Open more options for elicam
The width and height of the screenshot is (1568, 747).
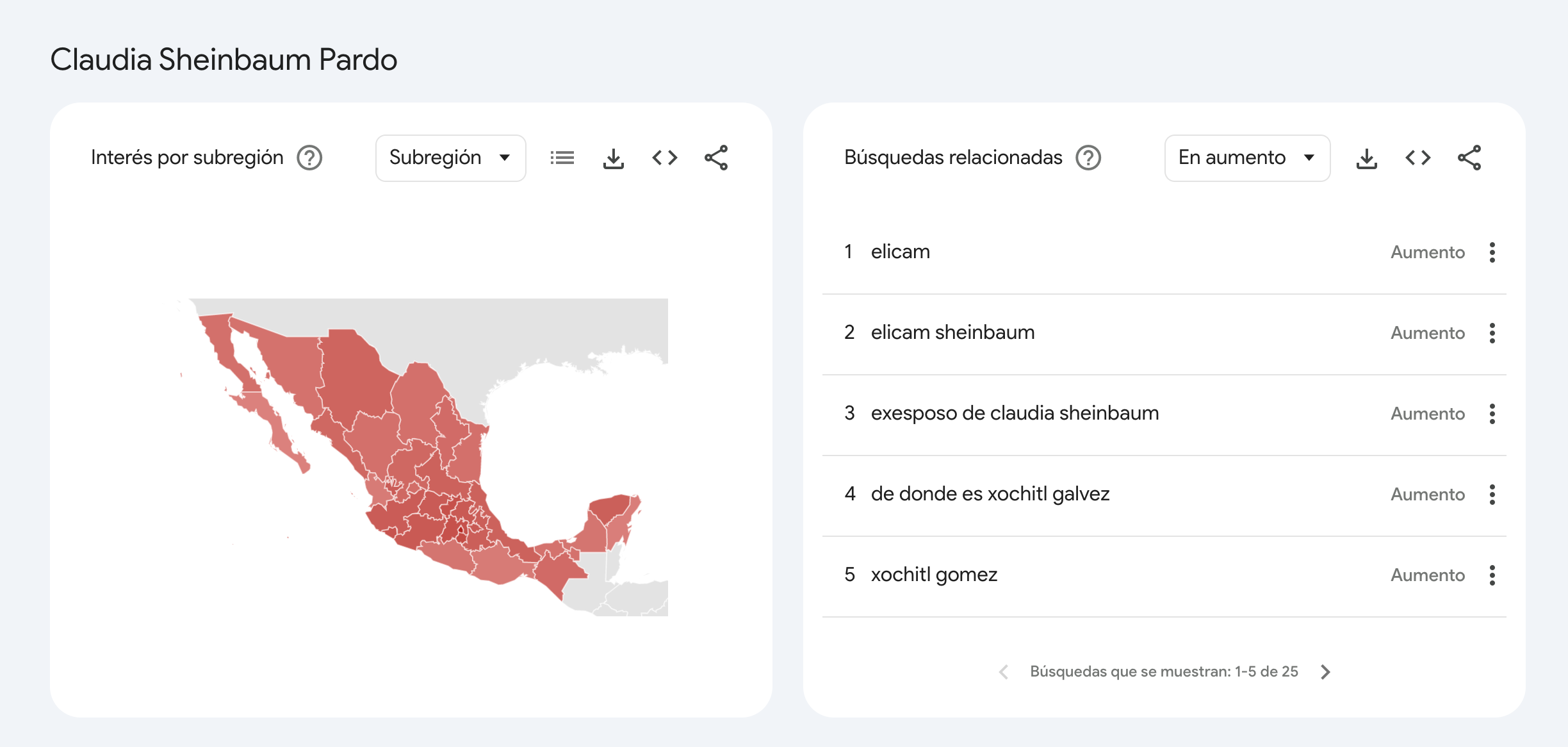(x=1492, y=252)
